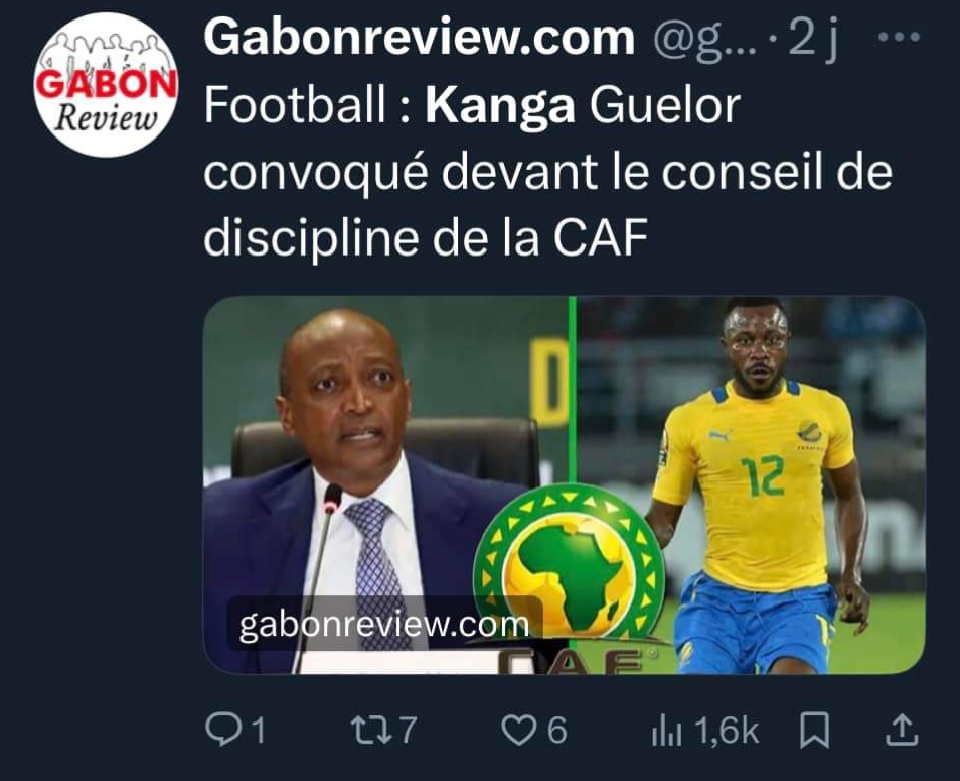Open the man in suit photo
960x781 pixels.
tap(386, 485)
